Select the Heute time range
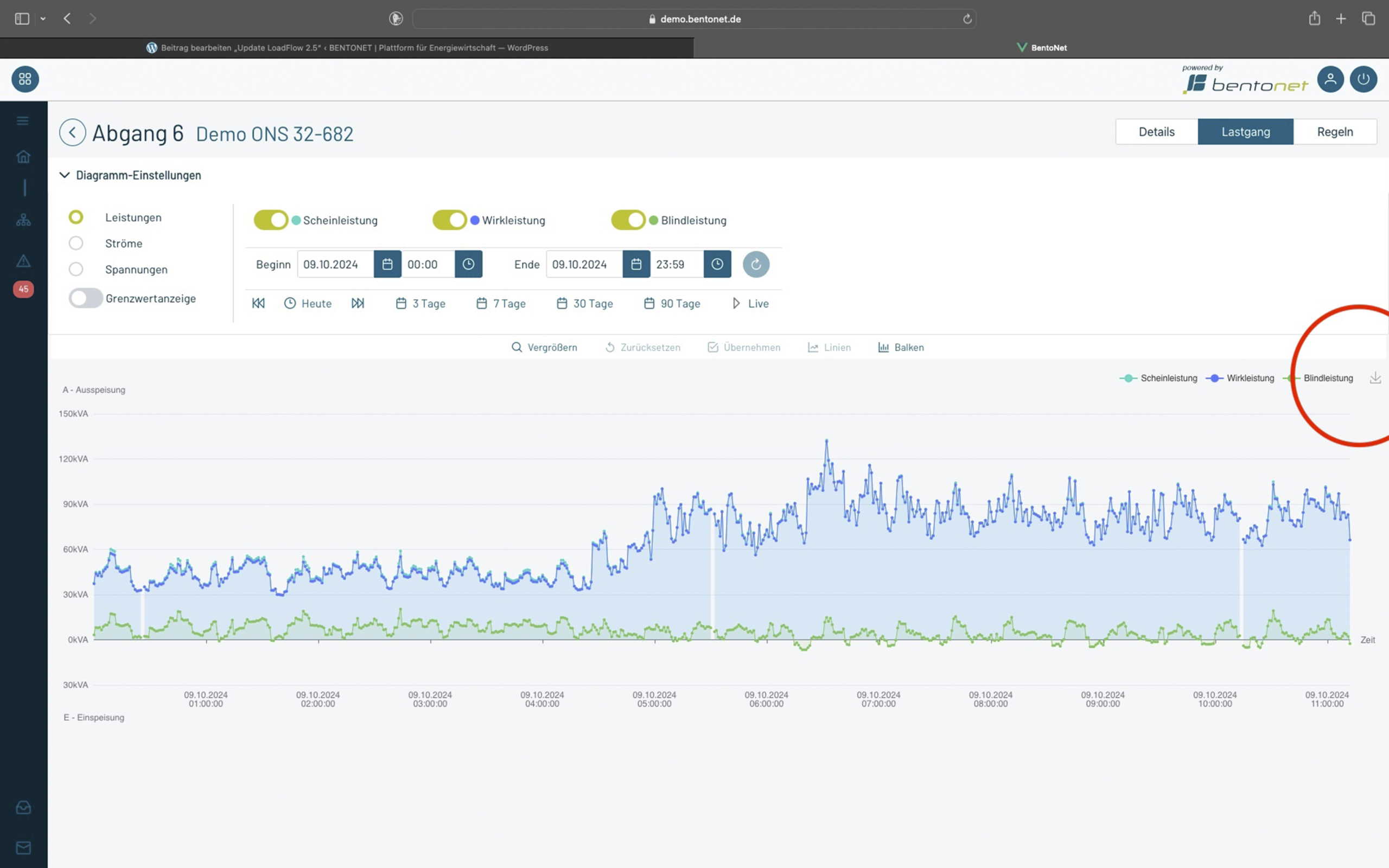The image size is (1389, 868). [x=308, y=303]
